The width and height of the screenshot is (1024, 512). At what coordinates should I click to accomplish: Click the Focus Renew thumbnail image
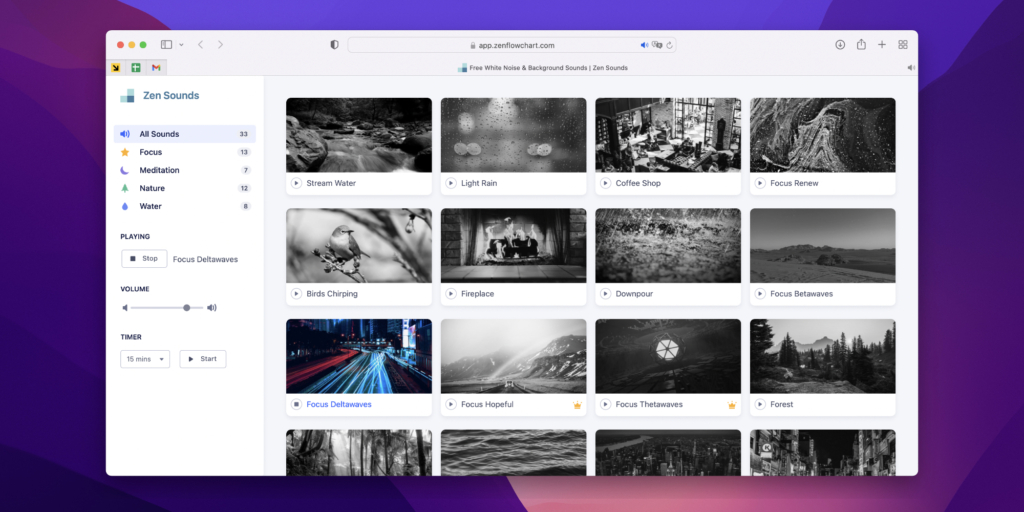pos(823,135)
